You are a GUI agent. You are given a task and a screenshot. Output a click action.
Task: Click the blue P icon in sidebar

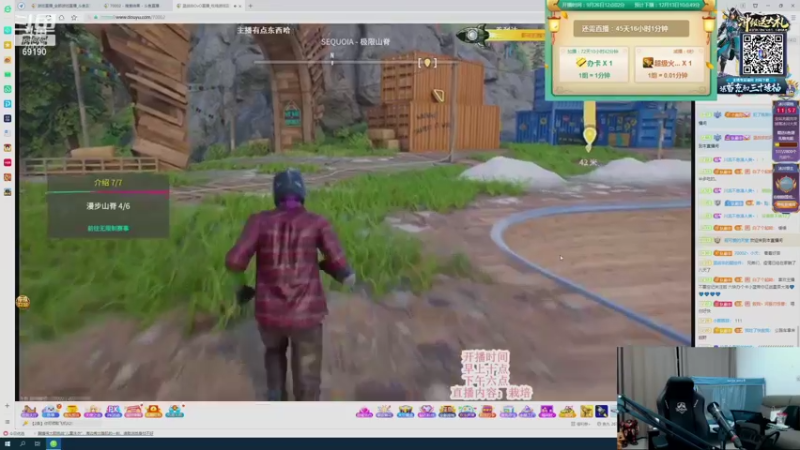tap(8, 104)
